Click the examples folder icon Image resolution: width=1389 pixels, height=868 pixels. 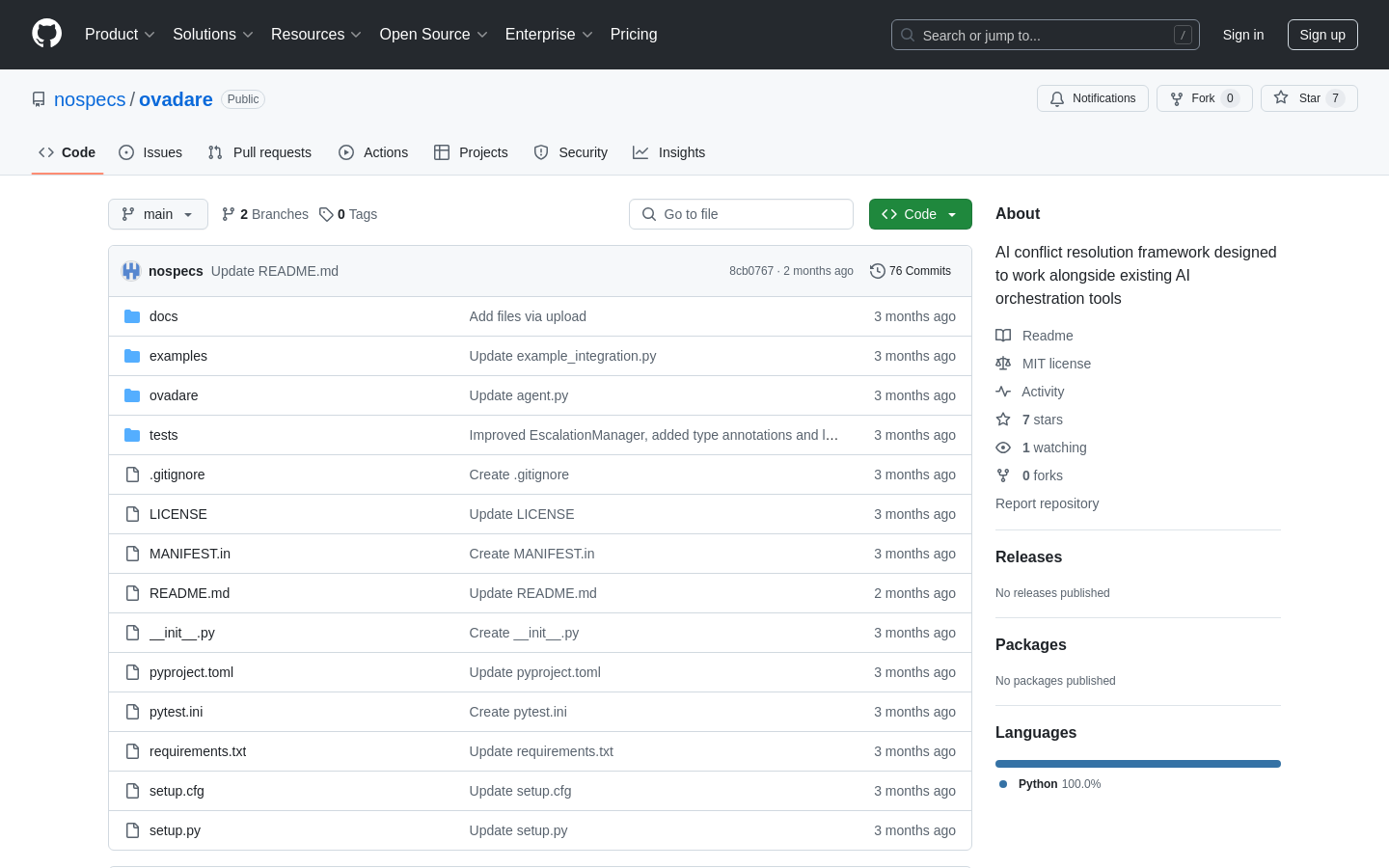tap(132, 356)
